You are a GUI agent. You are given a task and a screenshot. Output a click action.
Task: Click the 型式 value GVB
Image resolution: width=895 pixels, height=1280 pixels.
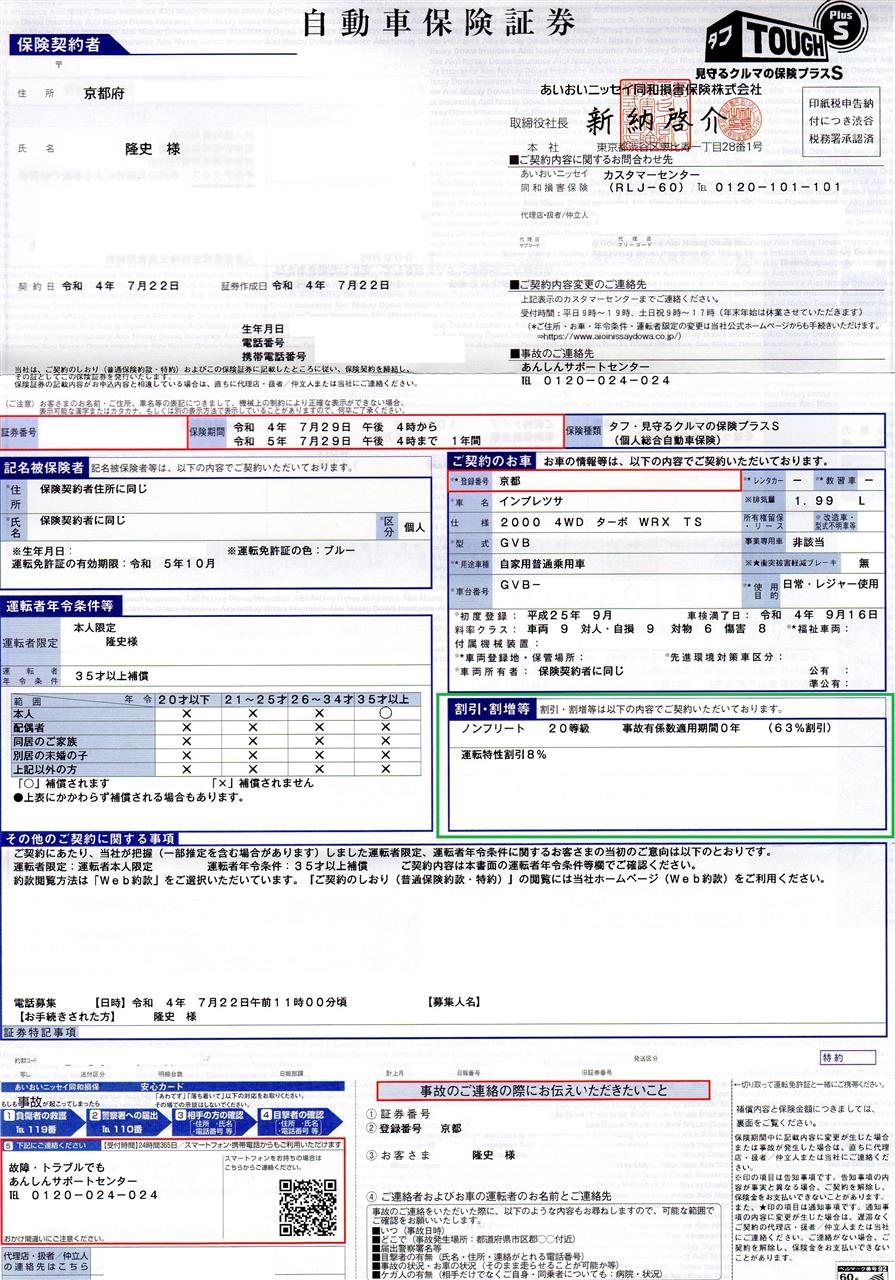514,543
